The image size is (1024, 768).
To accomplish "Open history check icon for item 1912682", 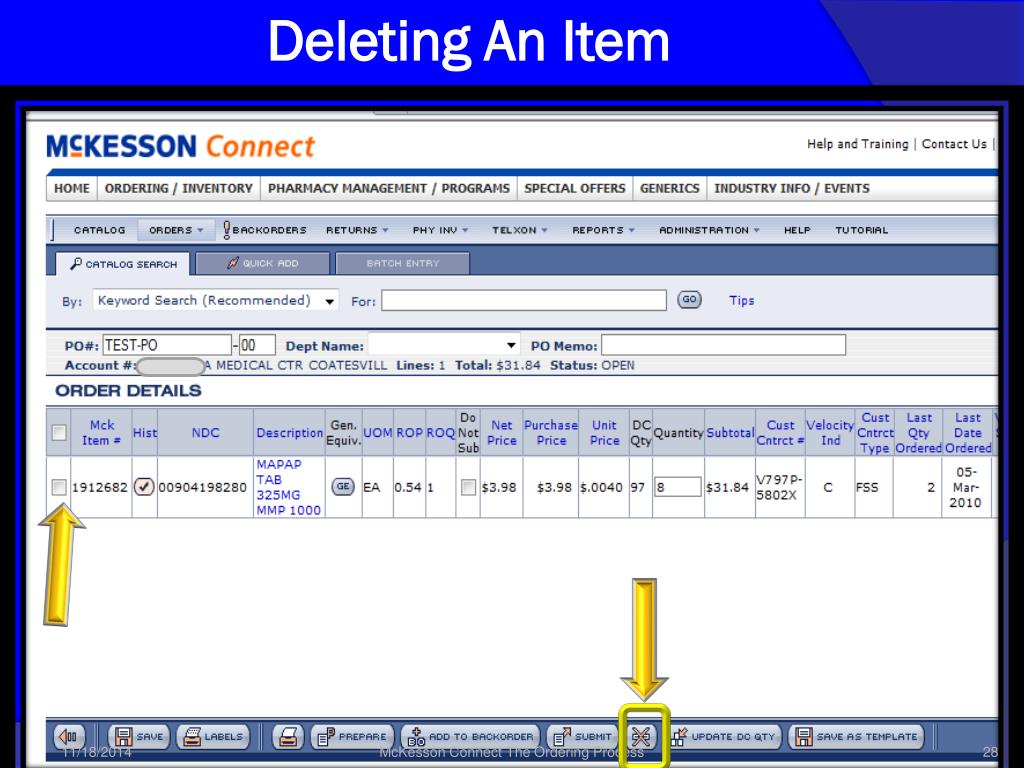I will click(x=144, y=487).
